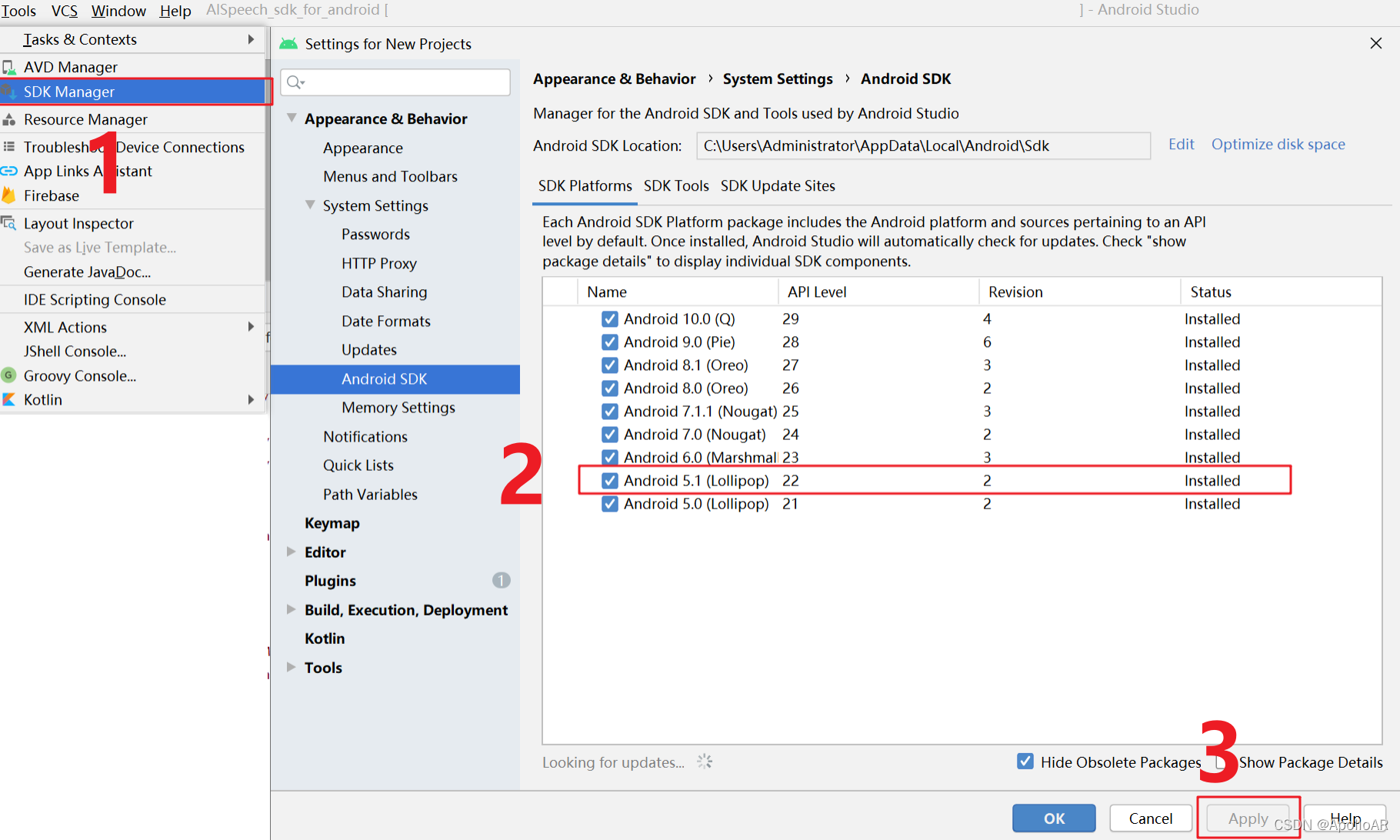Sort table by the Status column header
Viewport: 1400px width, 840px height.
(x=1281, y=292)
